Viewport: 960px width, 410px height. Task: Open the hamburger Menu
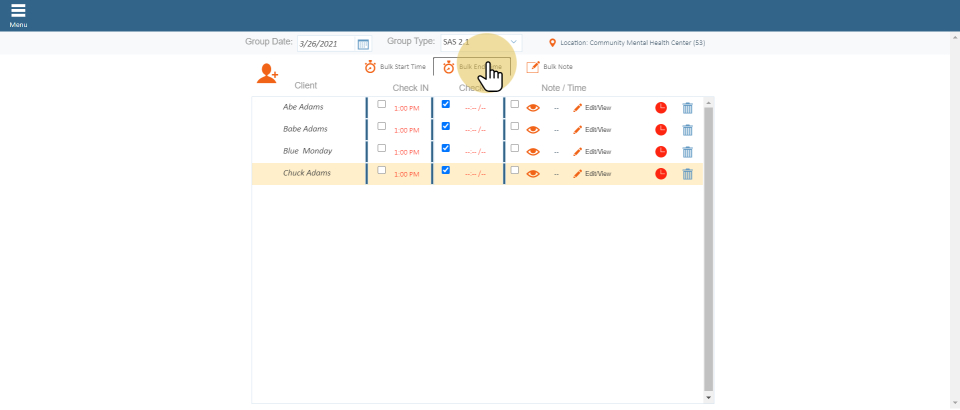(18, 13)
